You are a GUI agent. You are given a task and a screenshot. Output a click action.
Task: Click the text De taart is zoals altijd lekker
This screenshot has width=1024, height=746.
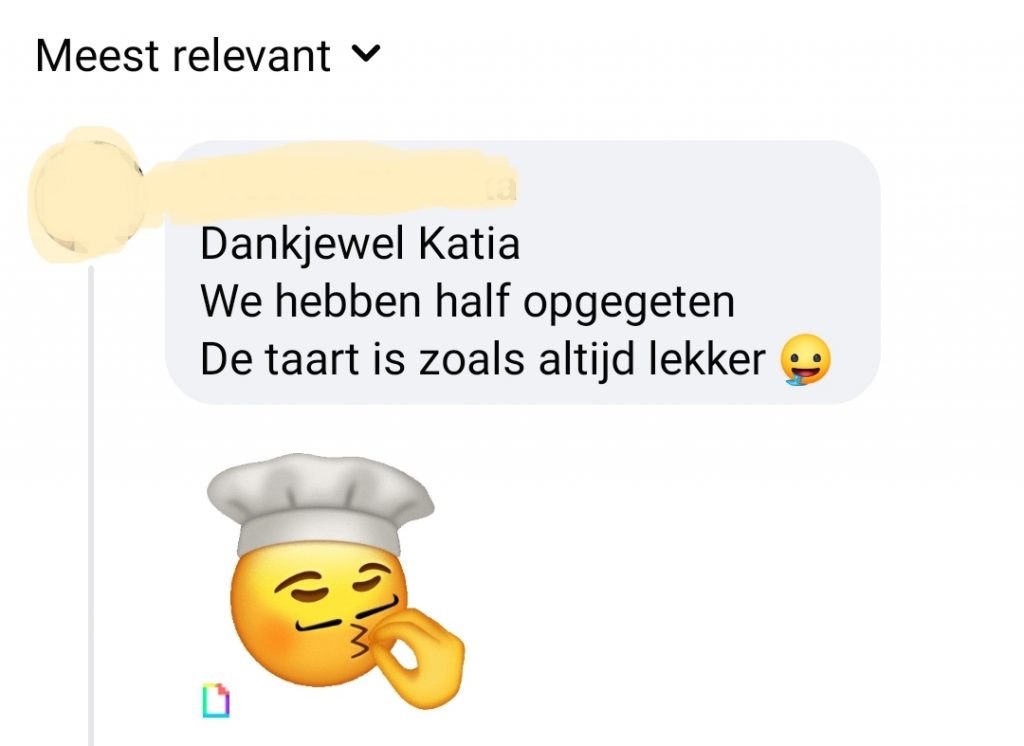(483, 359)
